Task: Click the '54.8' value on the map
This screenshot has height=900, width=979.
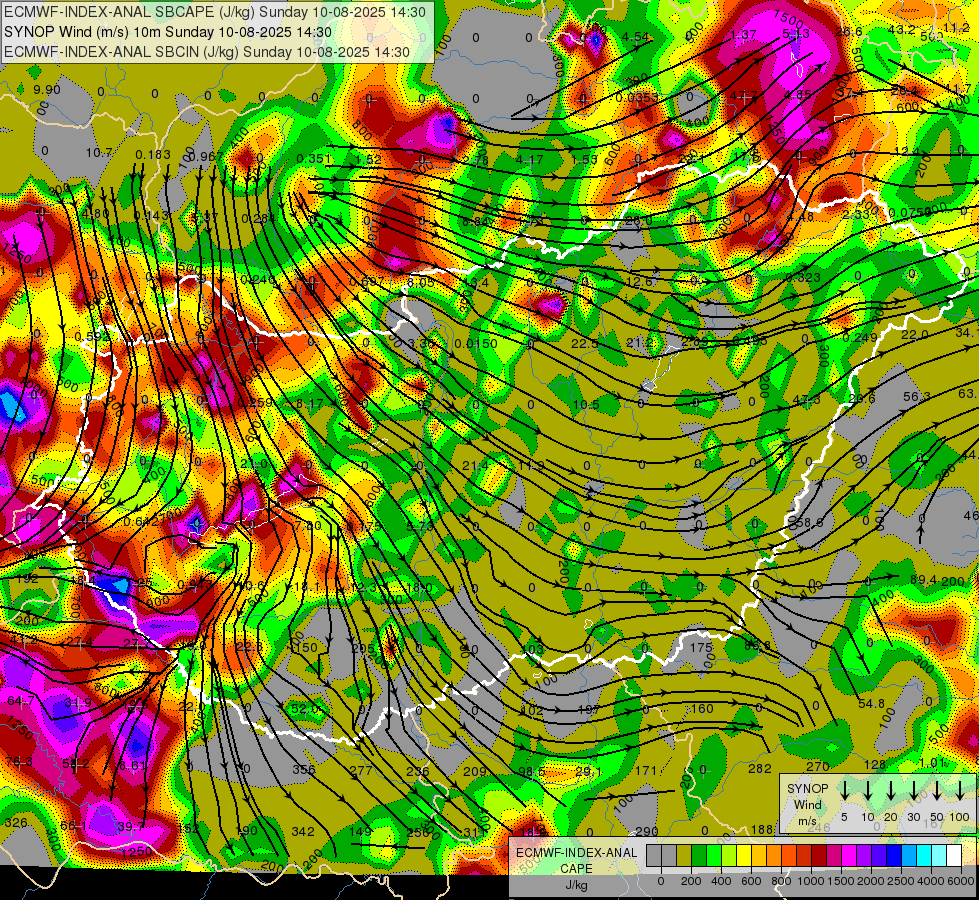Action: 872,703
